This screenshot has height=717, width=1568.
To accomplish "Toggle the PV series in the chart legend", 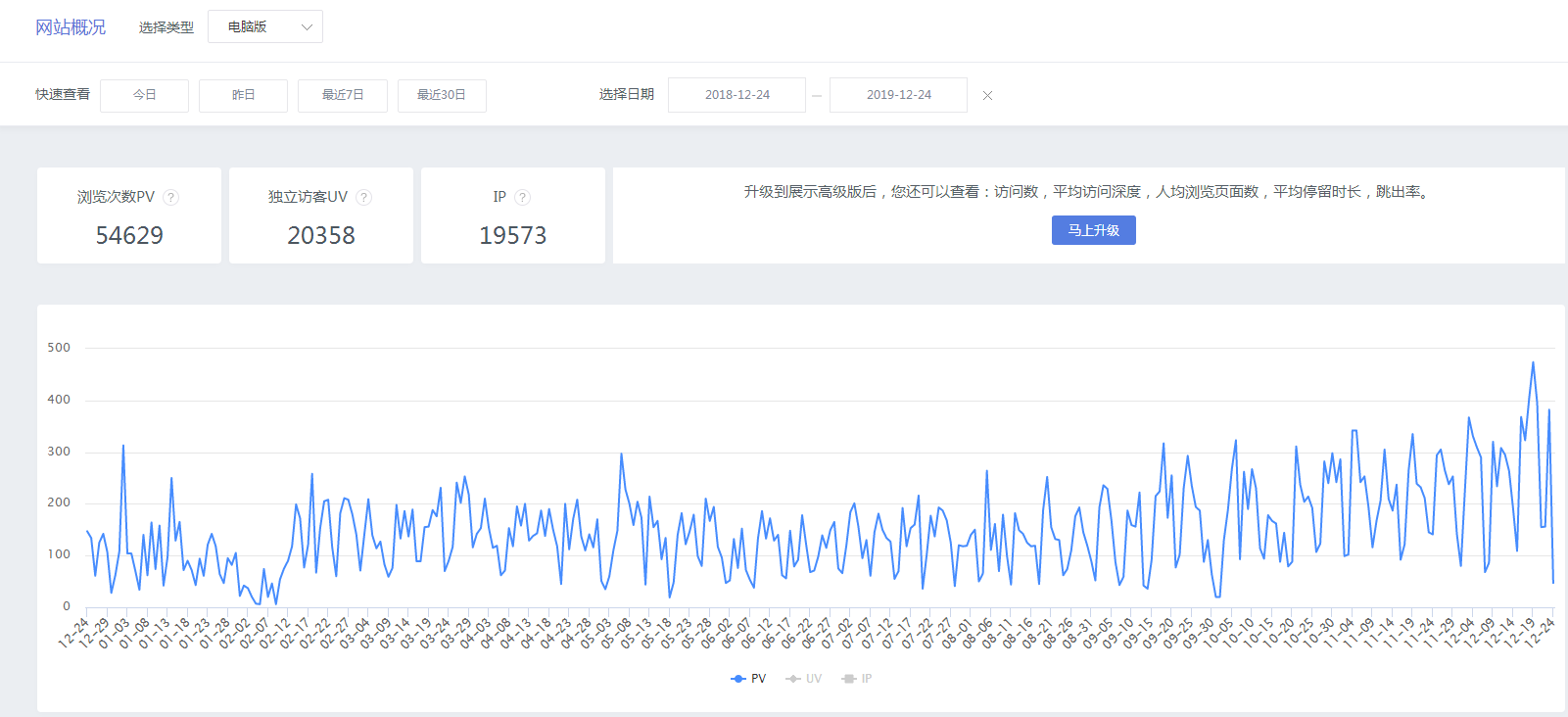I will [748, 679].
